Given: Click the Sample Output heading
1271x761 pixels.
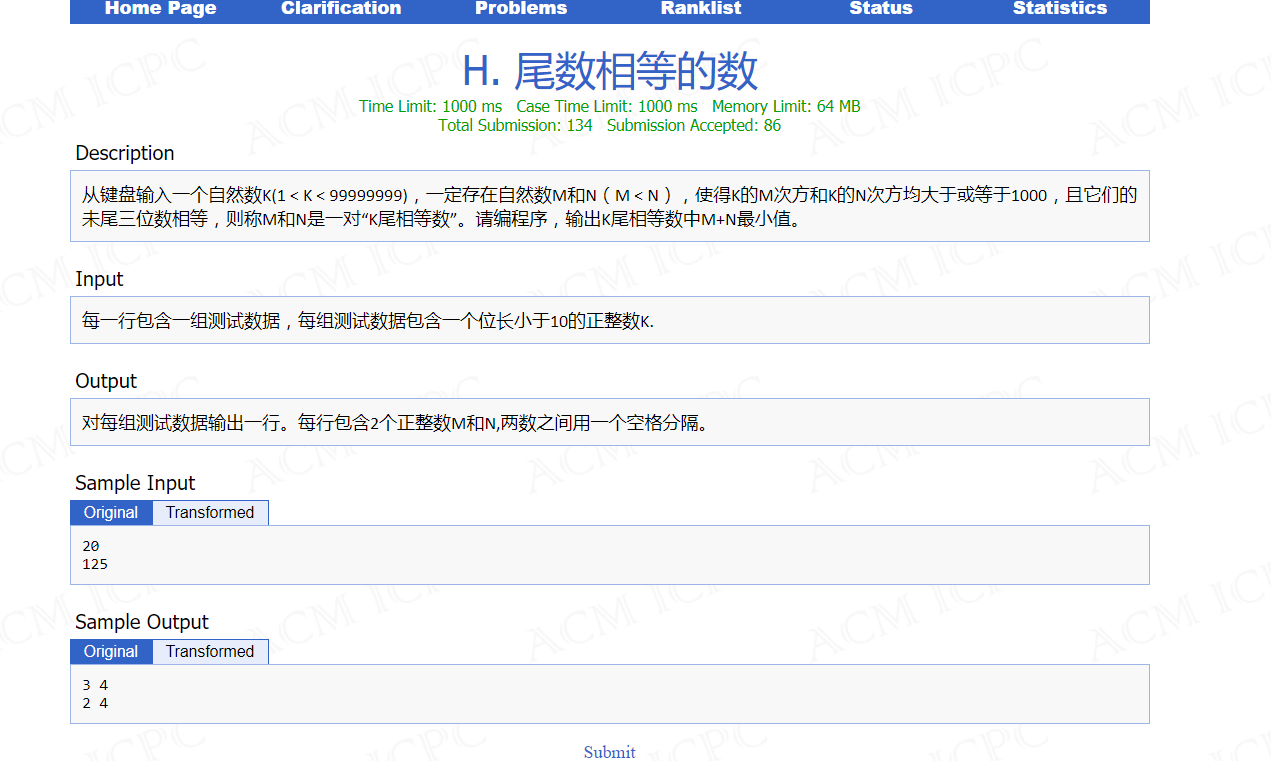Looking at the screenshot, I should click(x=142, y=622).
